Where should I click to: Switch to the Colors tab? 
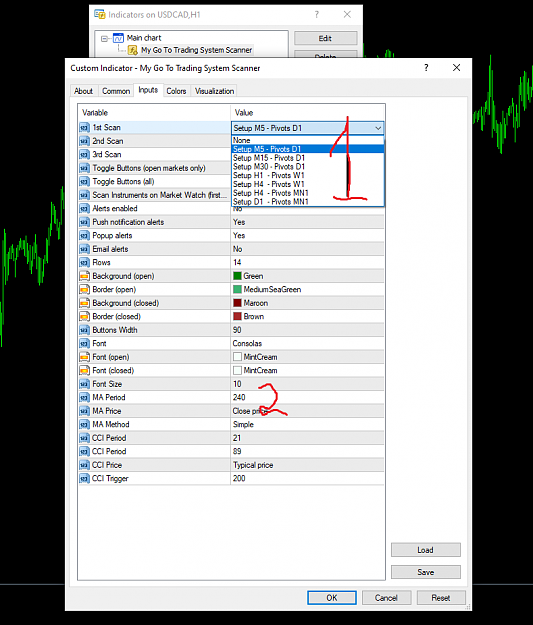click(176, 91)
